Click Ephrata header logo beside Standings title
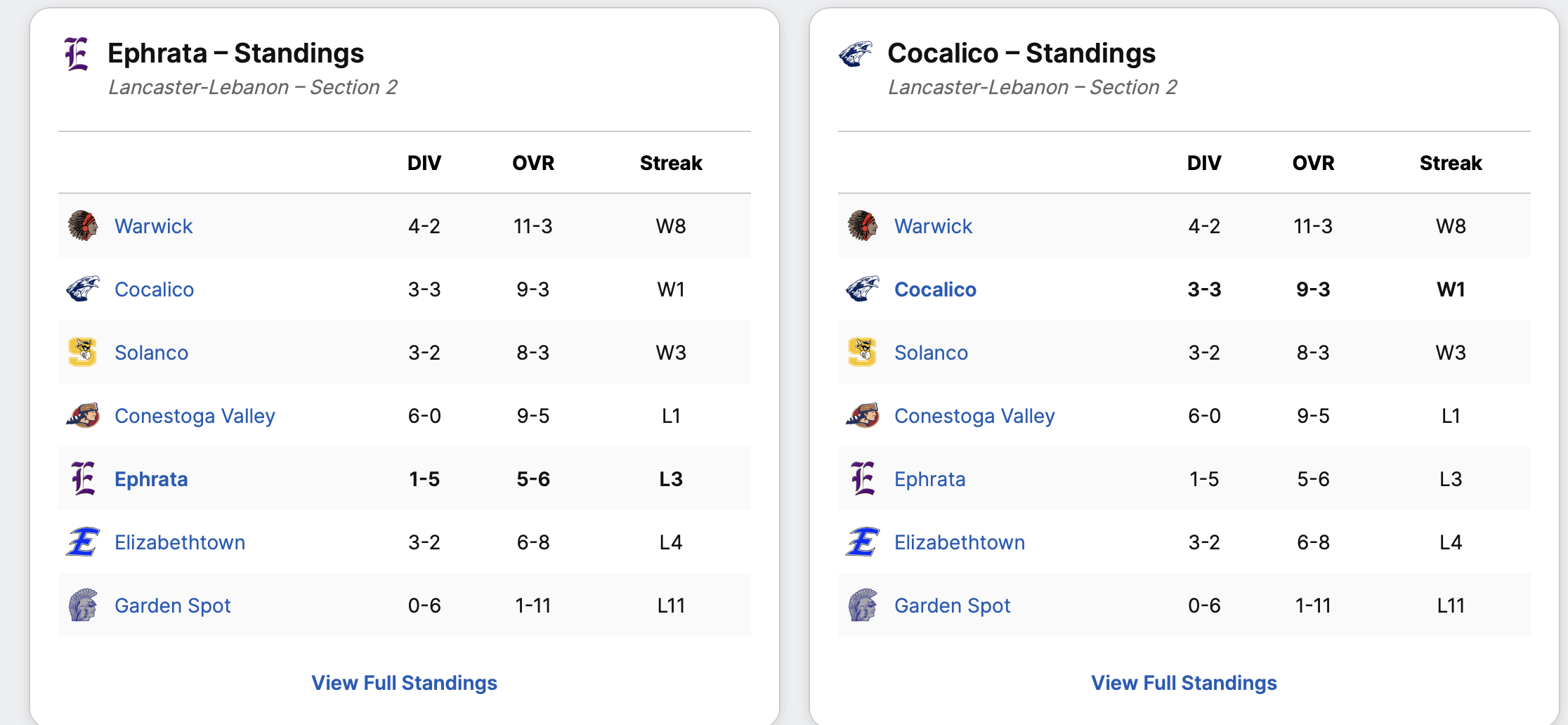Screen dimensions: 1568x725 (77, 54)
